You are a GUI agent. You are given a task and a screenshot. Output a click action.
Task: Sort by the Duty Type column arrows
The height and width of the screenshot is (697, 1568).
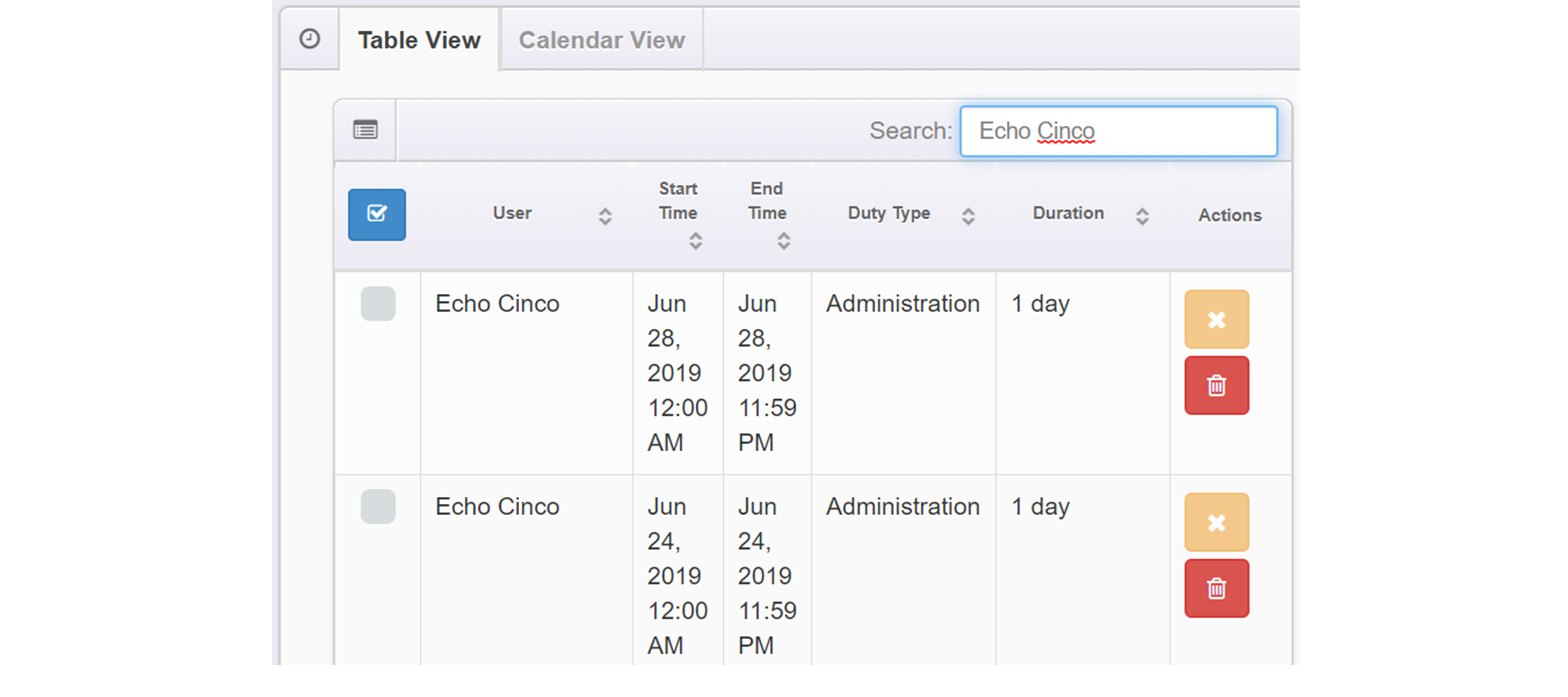pos(968,216)
